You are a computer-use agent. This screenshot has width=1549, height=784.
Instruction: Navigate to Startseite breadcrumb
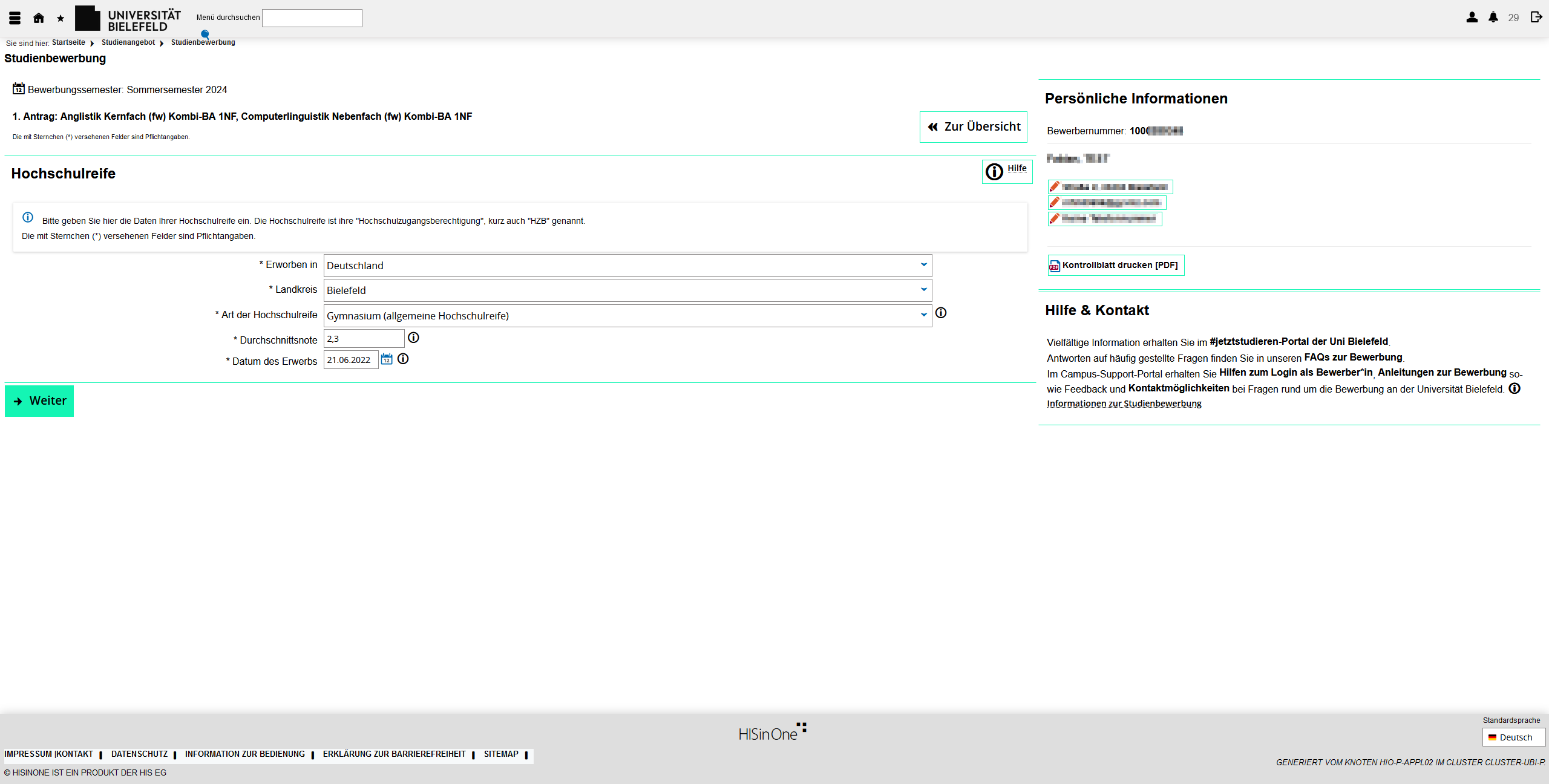[68, 42]
